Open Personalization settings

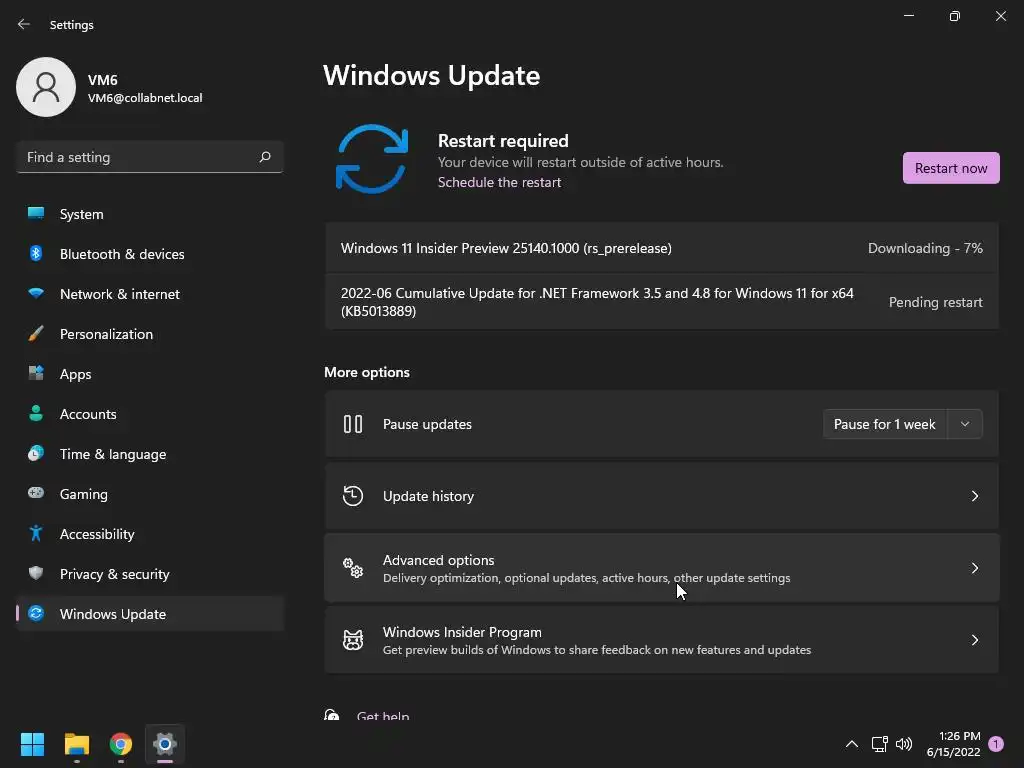tap(150, 334)
